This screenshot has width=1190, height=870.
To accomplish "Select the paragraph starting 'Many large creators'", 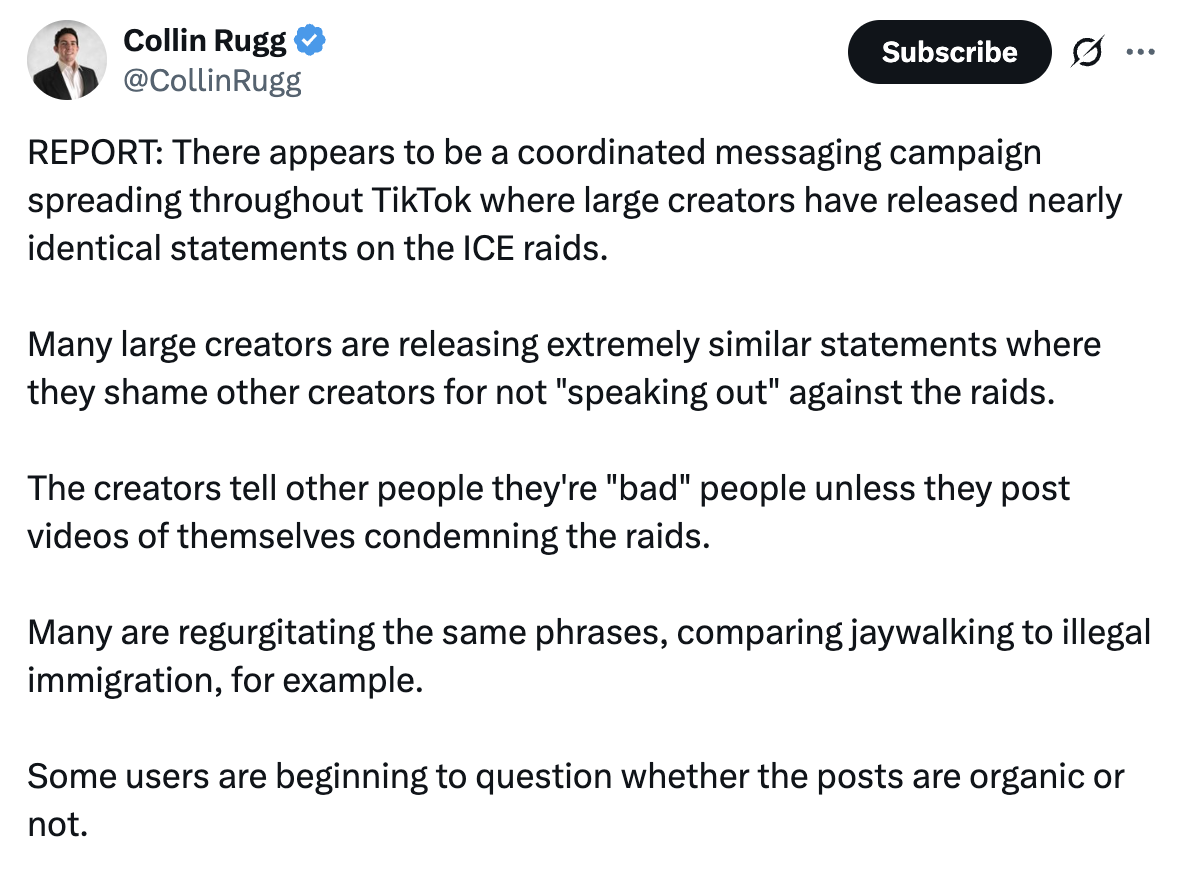I will pos(564,368).
